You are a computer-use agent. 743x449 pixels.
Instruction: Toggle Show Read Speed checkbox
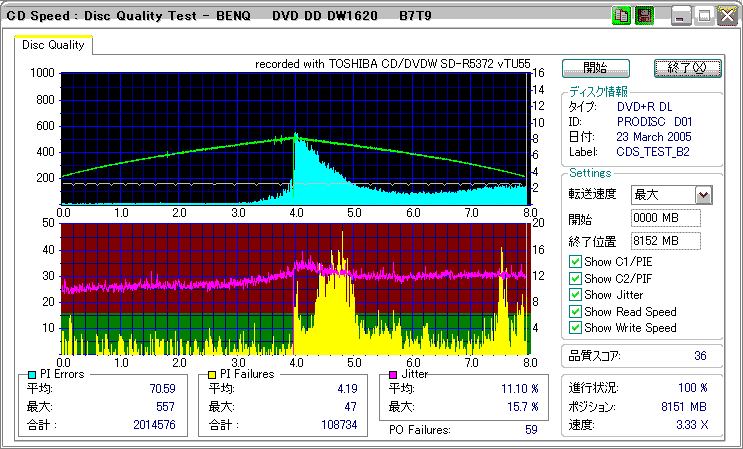(x=574, y=311)
